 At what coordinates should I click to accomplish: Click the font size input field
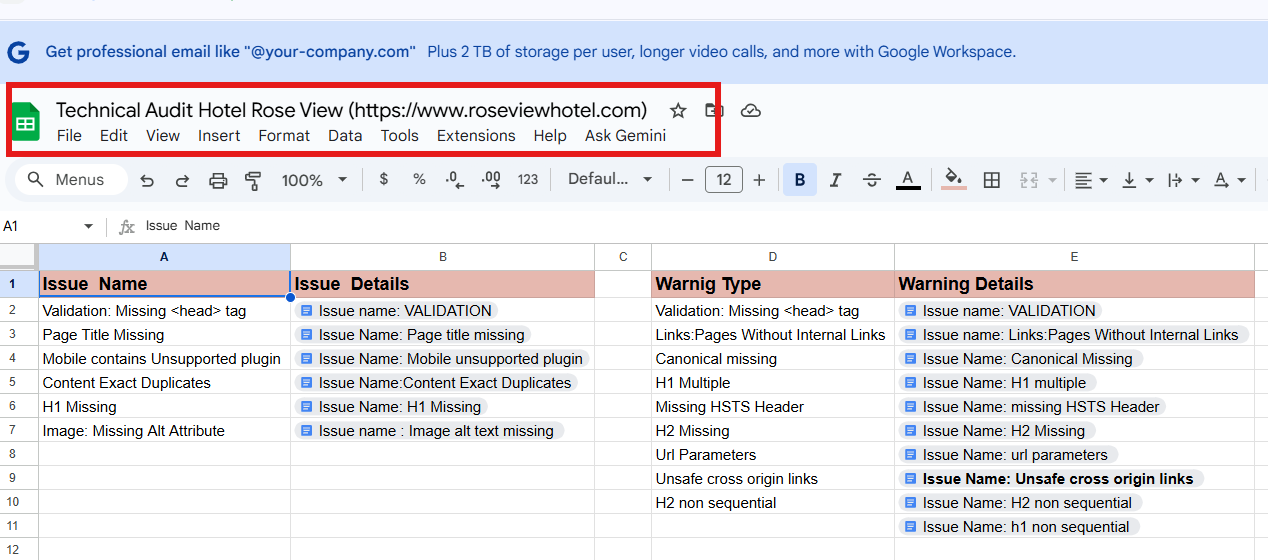click(723, 180)
